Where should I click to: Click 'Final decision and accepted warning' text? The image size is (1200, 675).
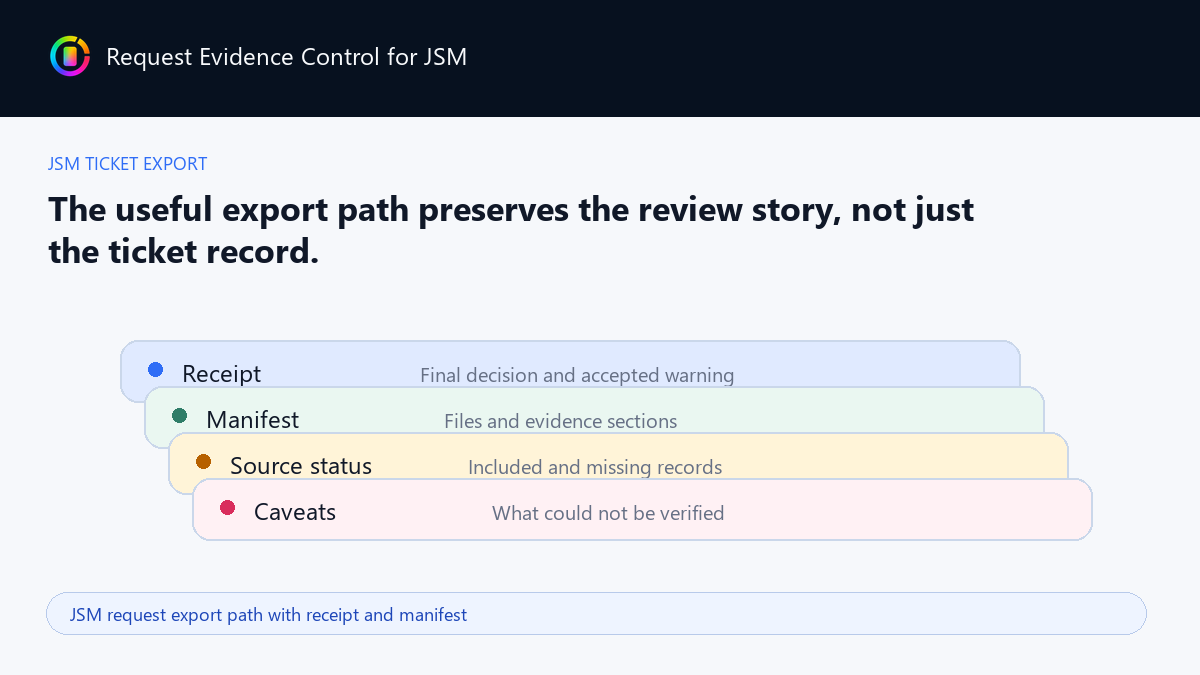(577, 376)
